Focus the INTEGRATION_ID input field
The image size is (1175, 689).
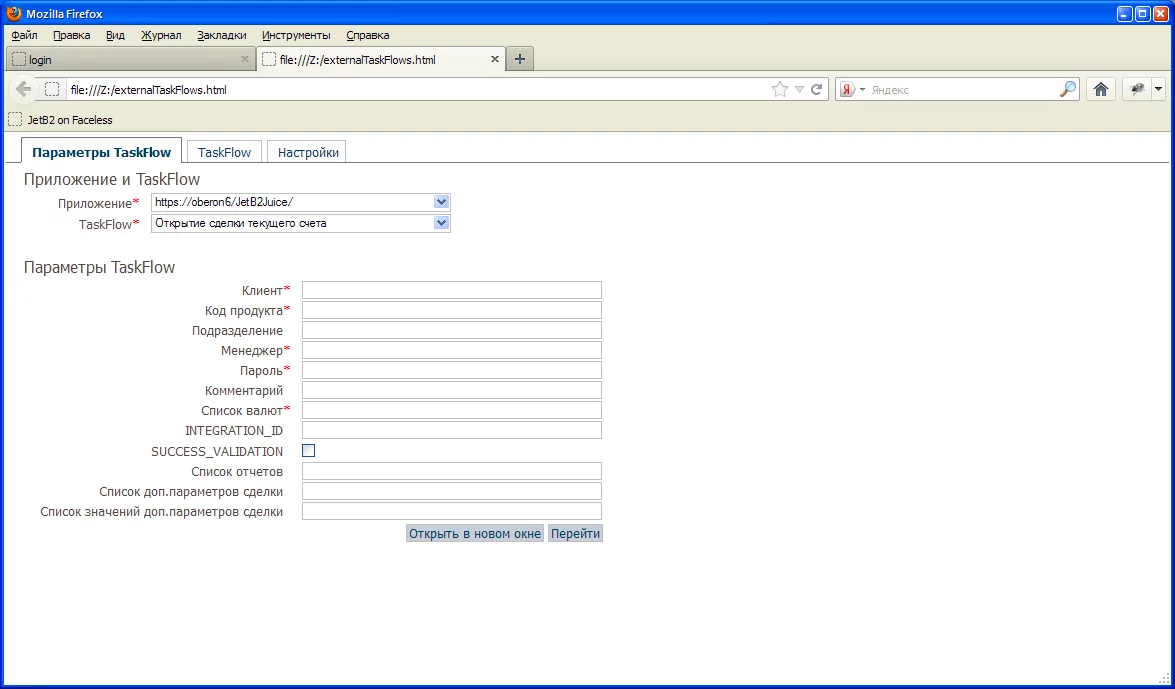coord(452,430)
